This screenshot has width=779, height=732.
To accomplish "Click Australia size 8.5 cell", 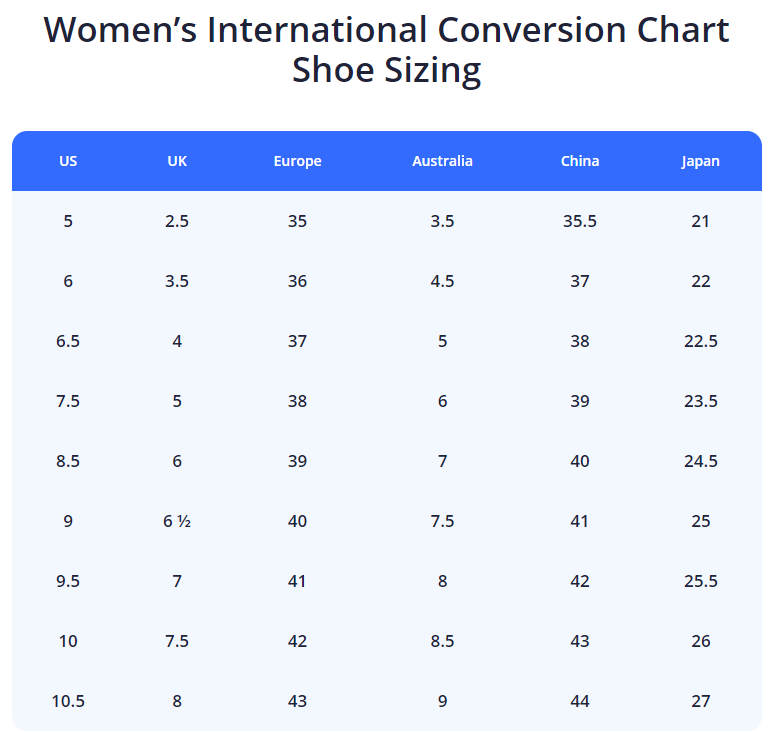I will [x=442, y=641].
